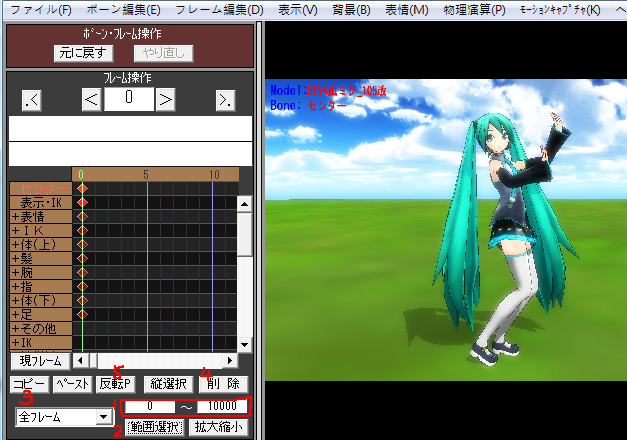This screenshot has height=440, width=627.
Task: Expand the +その他 bone group
Action: pyautogui.click(x=41, y=328)
